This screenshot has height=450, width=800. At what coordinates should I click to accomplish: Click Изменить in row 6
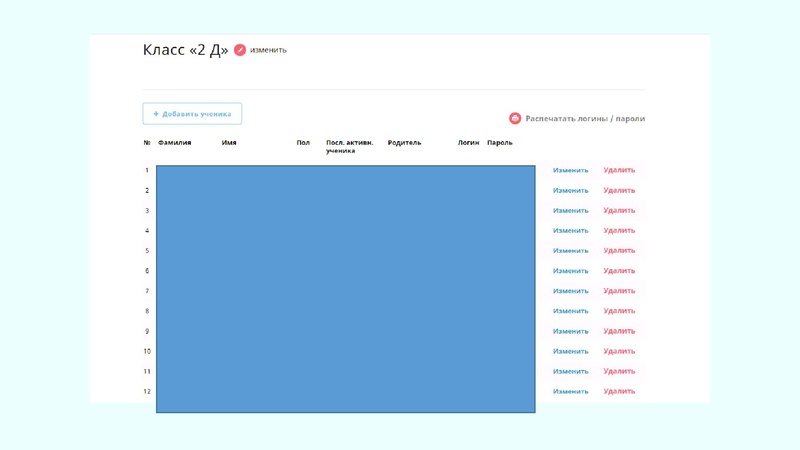570,271
